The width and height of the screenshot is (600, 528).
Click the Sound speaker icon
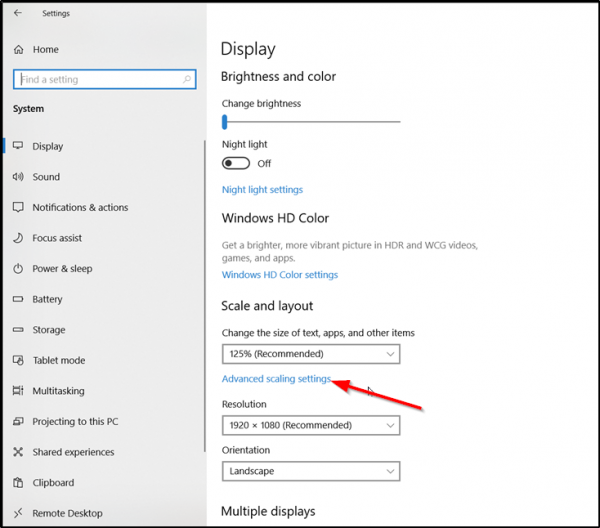coord(18,176)
